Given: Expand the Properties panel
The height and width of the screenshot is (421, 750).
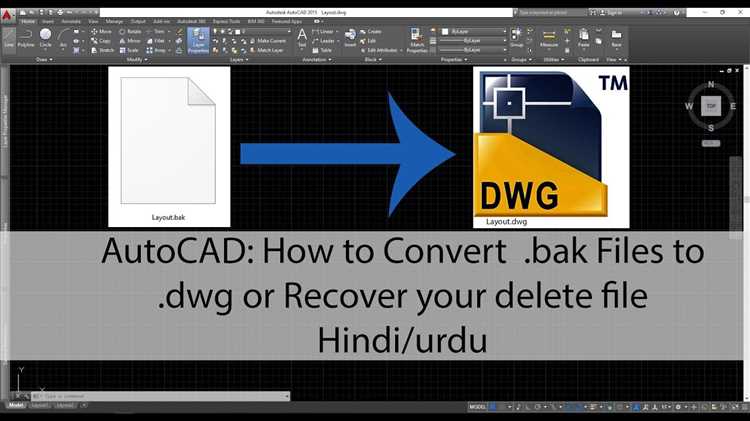Looking at the screenshot, I should (x=453, y=60).
